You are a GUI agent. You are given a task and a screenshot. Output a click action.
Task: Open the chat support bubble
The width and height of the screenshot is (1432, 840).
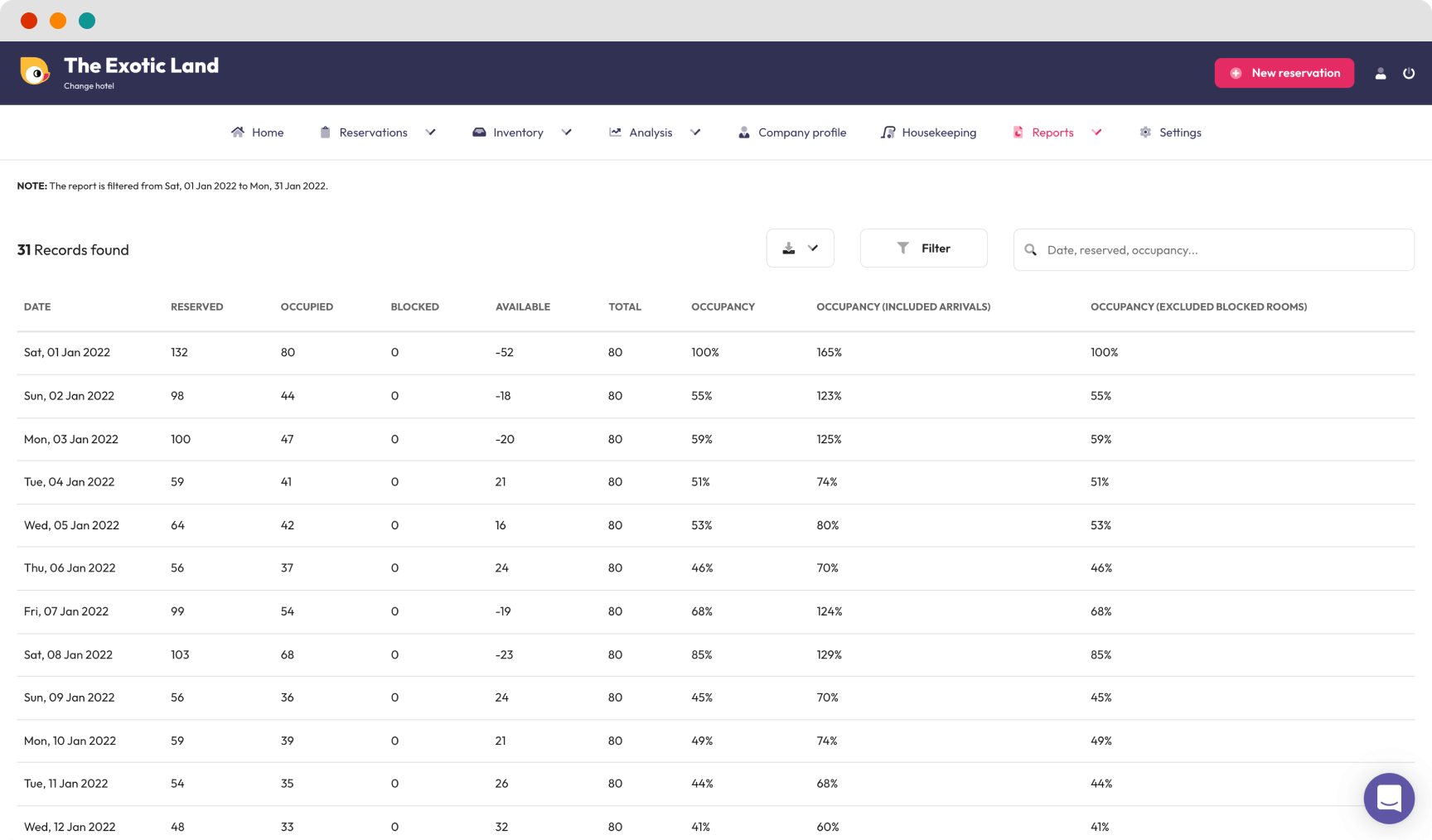tap(1389, 798)
